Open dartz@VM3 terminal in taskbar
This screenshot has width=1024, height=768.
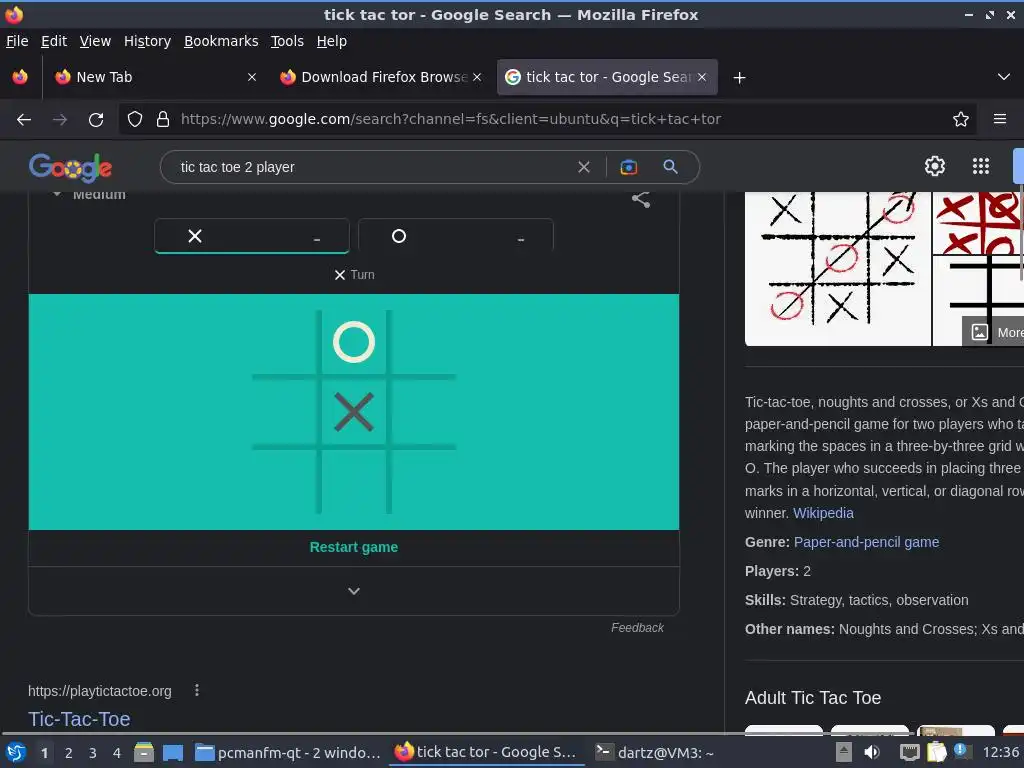654,752
